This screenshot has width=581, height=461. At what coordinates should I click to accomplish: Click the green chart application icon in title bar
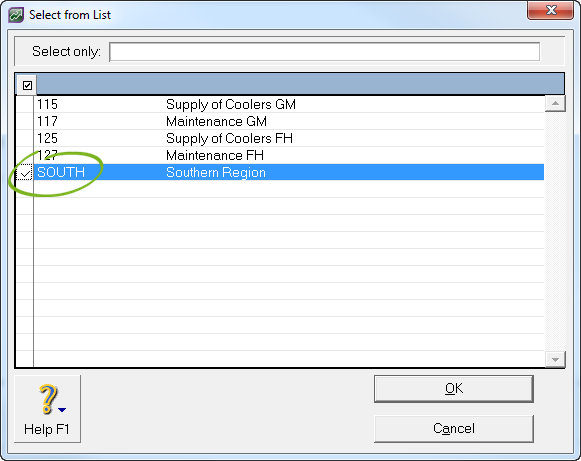pos(16,15)
